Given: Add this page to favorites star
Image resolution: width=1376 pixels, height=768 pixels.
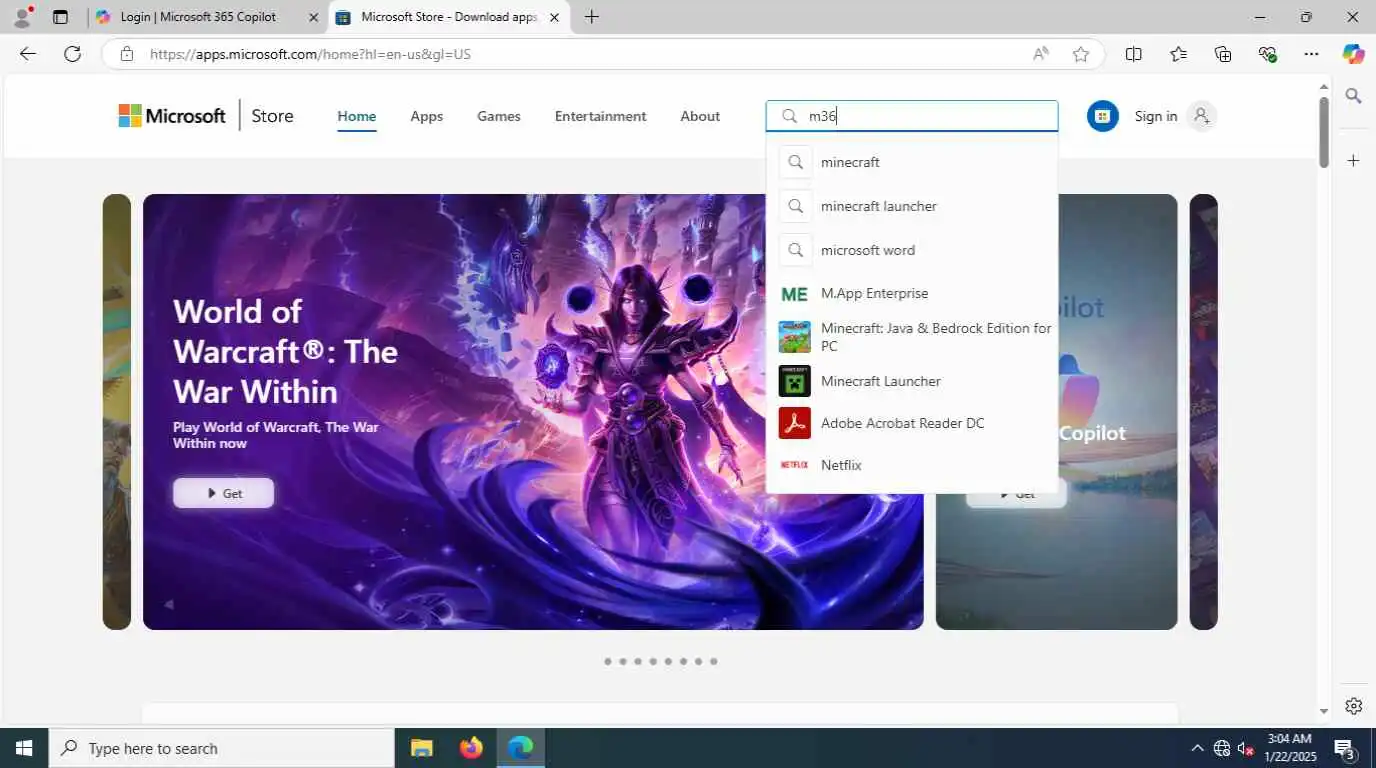Looking at the screenshot, I should click(x=1081, y=54).
